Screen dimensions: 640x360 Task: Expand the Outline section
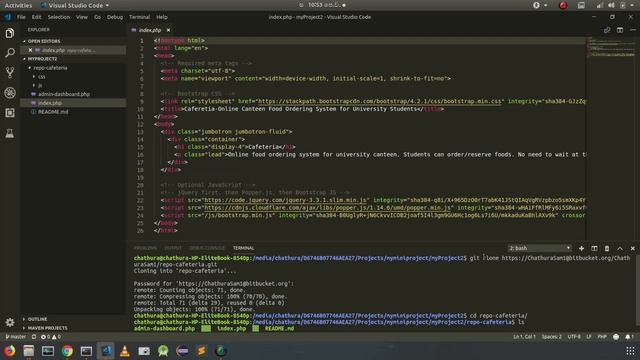tap(37, 319)
